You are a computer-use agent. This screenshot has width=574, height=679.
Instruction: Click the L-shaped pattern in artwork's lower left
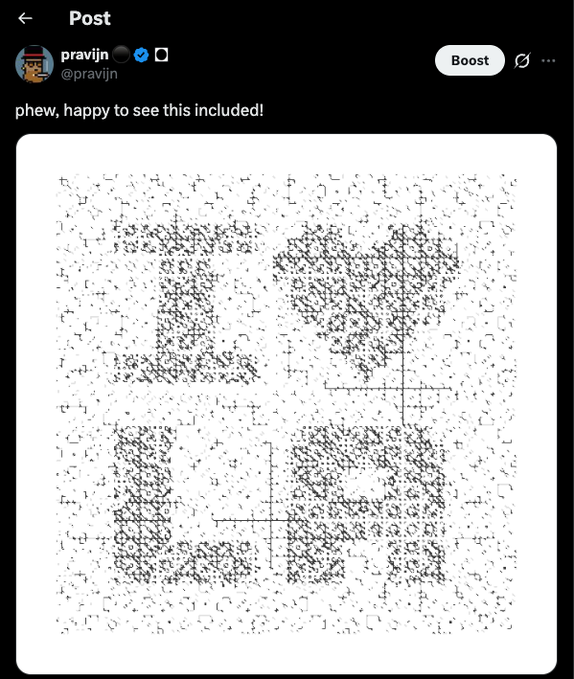182,504
